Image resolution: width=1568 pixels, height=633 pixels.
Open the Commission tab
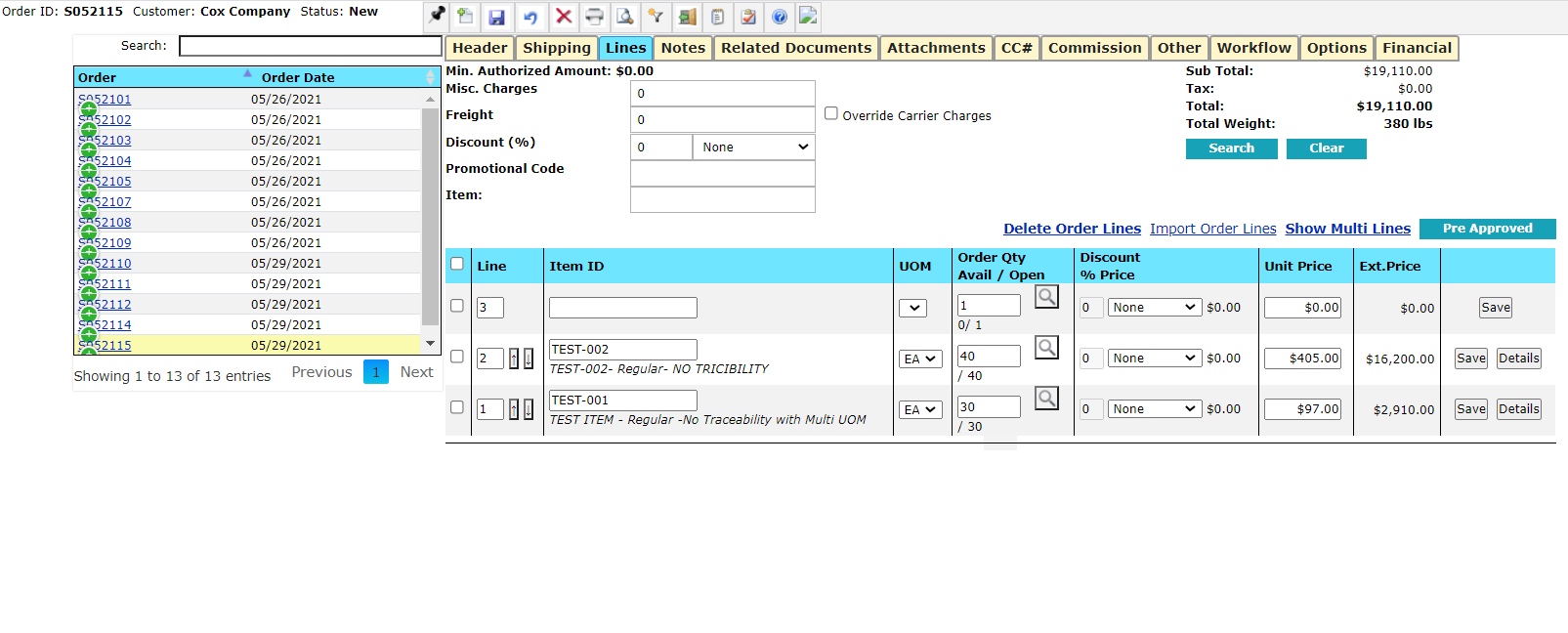pos(1094,48)
